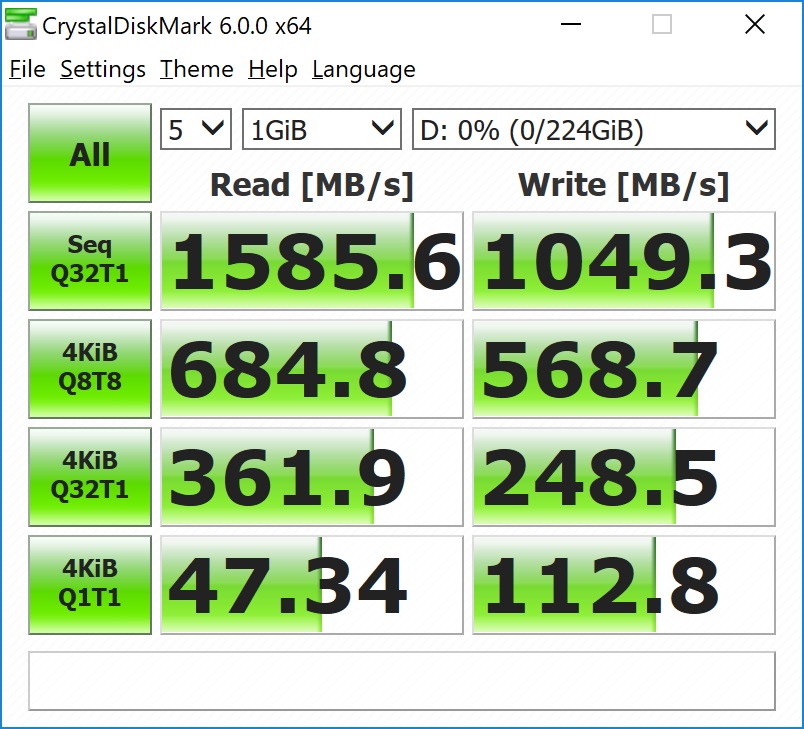This screenshot has width=804, height=729.
Task: Click the Seq write result 1049.3
Action: pyautogui.click(x=624, y=261)
